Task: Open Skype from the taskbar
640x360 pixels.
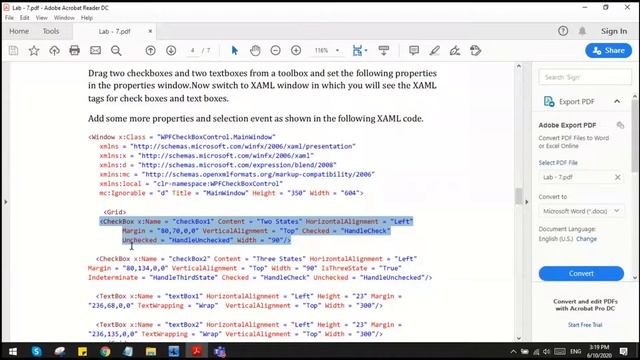Action: pos(36,351)
